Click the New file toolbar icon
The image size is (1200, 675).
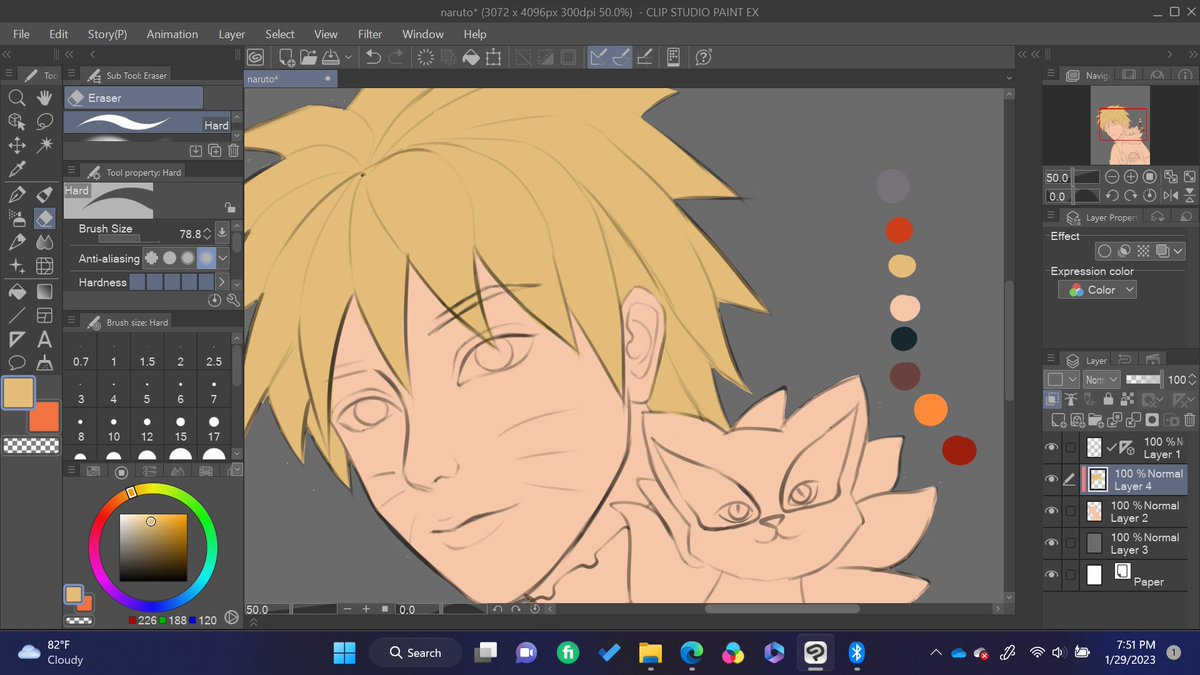point(287,58)
